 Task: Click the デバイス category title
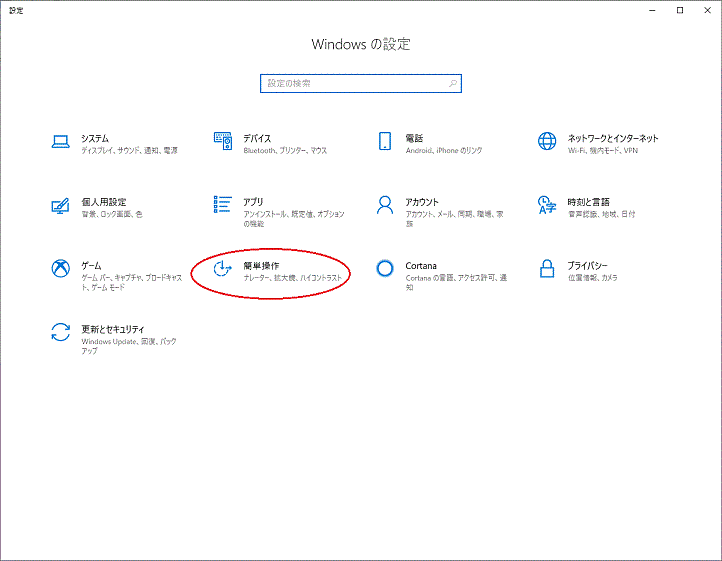(x=257, y=138)
